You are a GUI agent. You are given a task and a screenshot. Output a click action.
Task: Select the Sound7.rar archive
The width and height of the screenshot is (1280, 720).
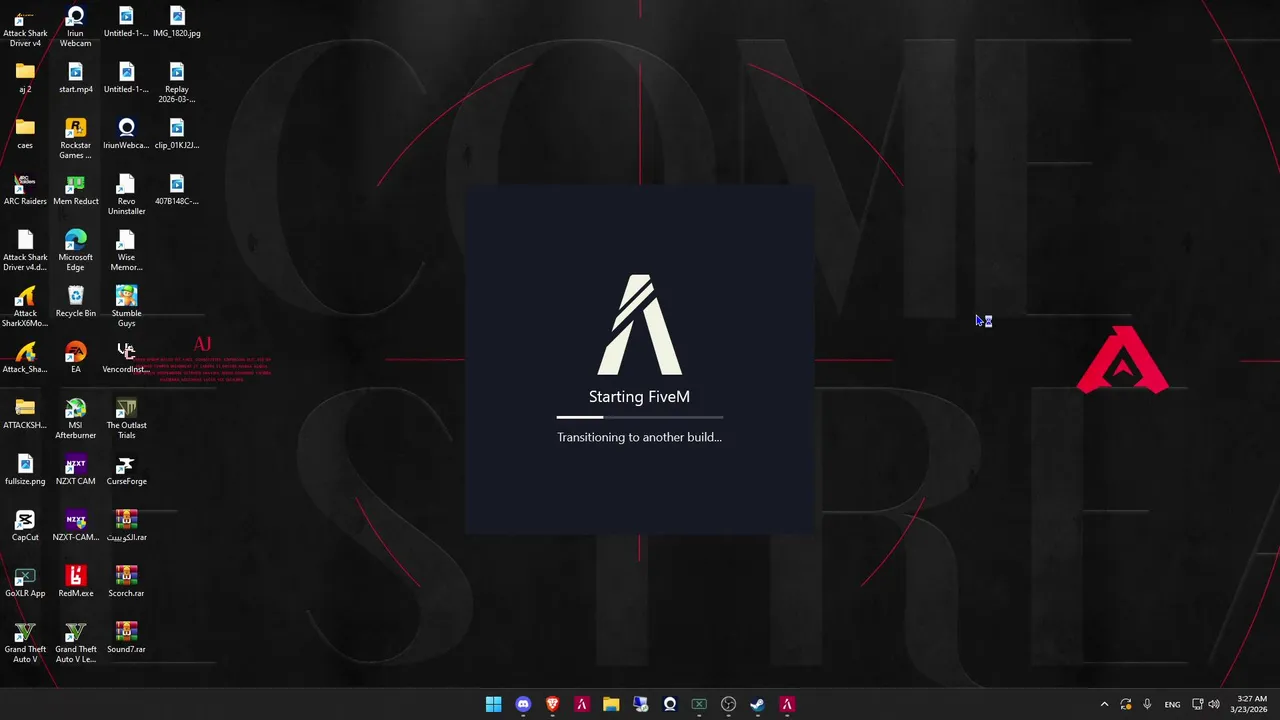[126, 638]
